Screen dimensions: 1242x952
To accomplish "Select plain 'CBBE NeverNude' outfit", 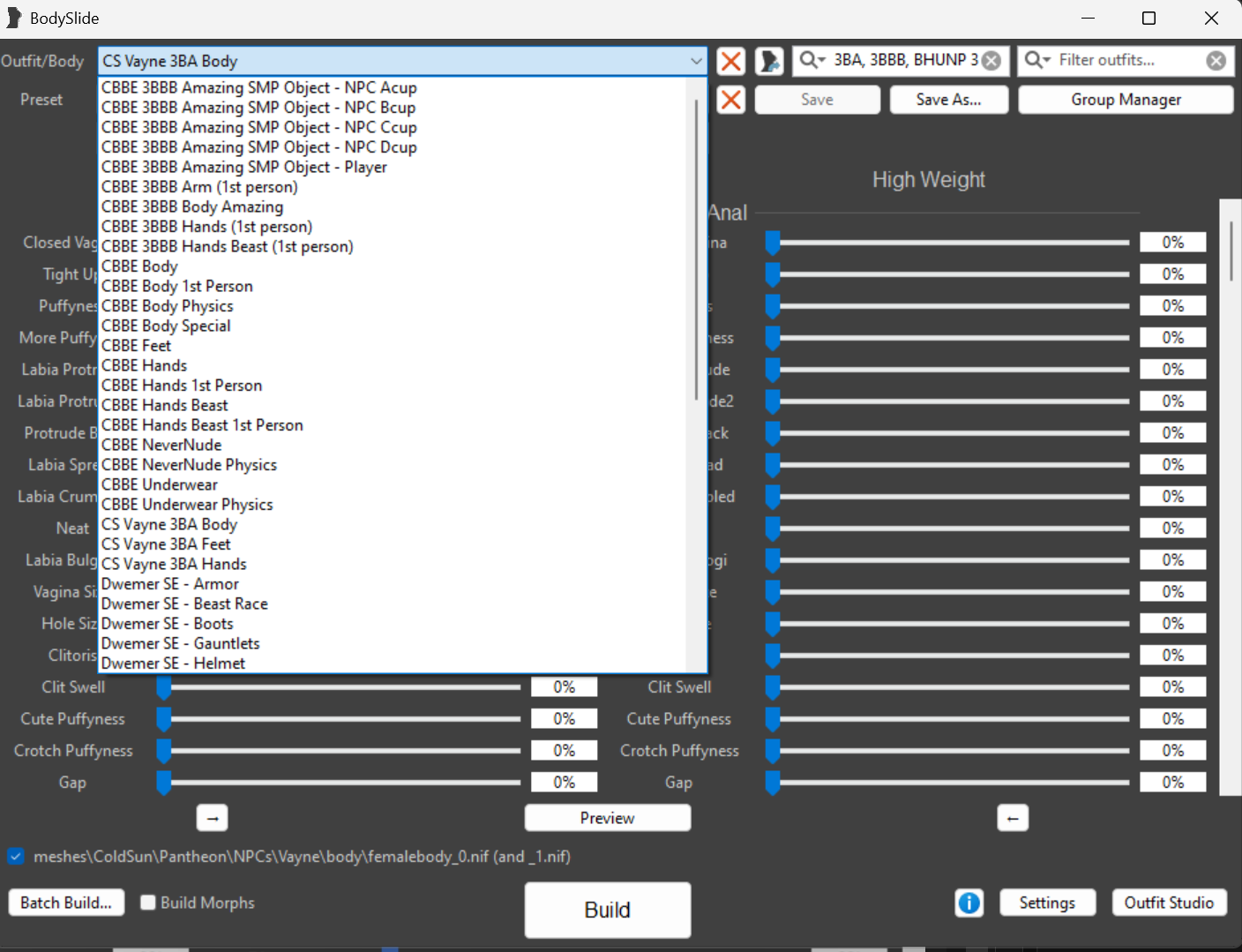I will click(161, 445).
